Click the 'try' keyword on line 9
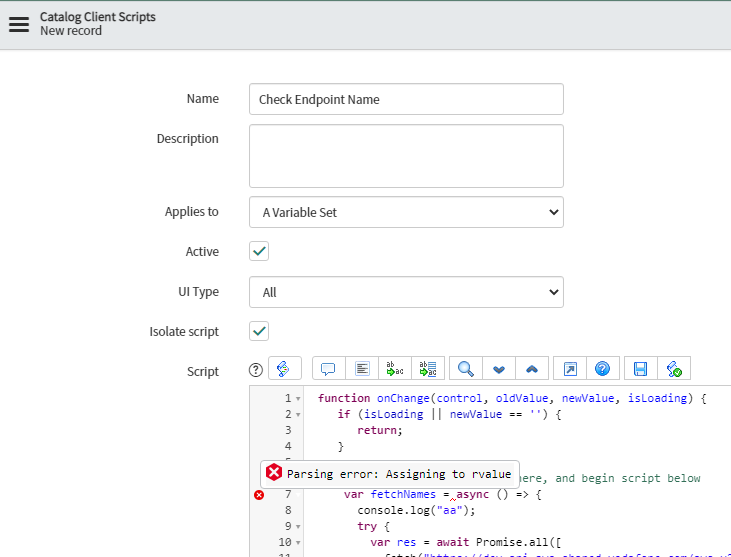This screenshot has height=557, width=731. coord(367,527)
